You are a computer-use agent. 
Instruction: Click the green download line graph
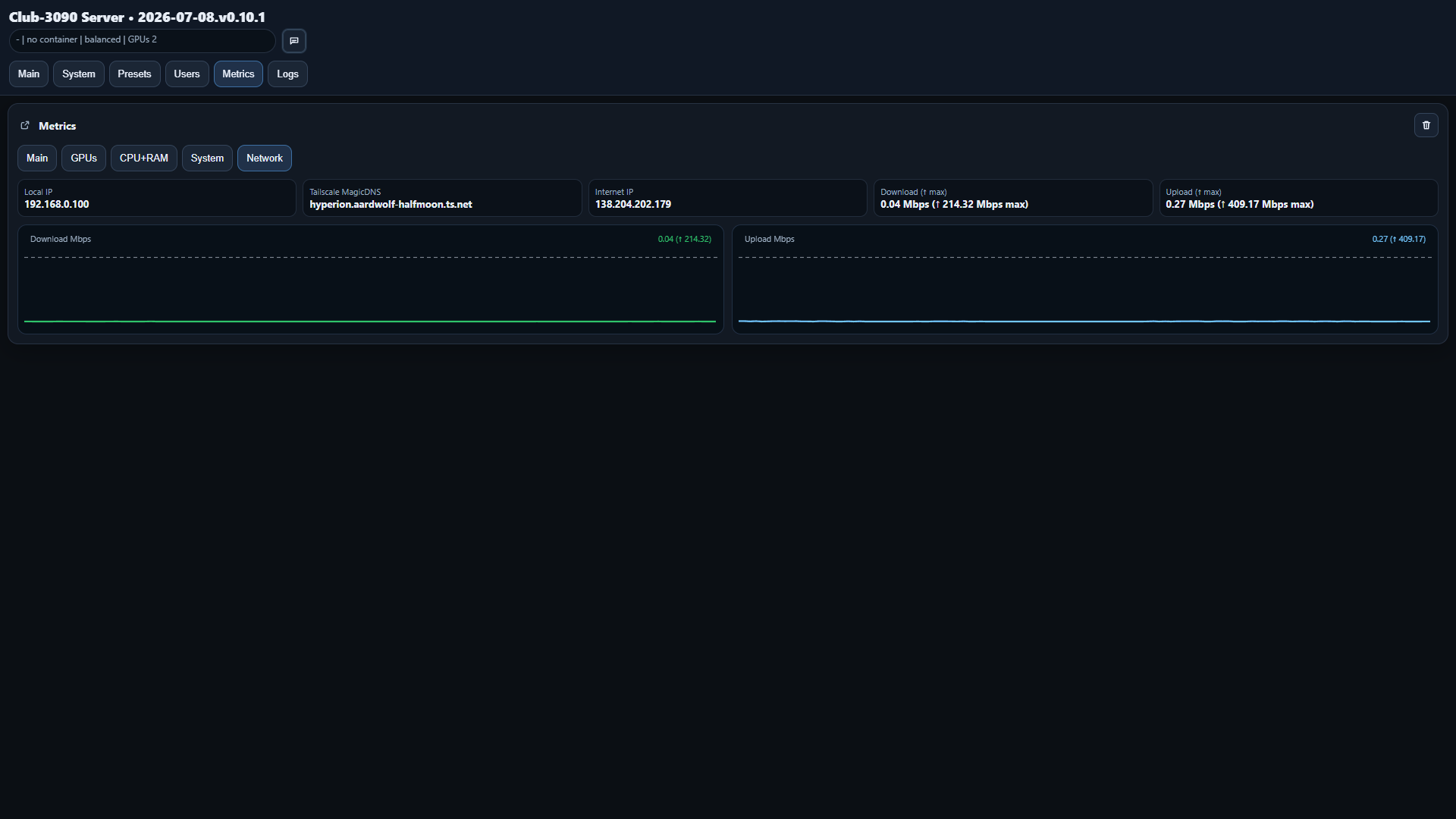pyautogui.click(x=370, y=322)
